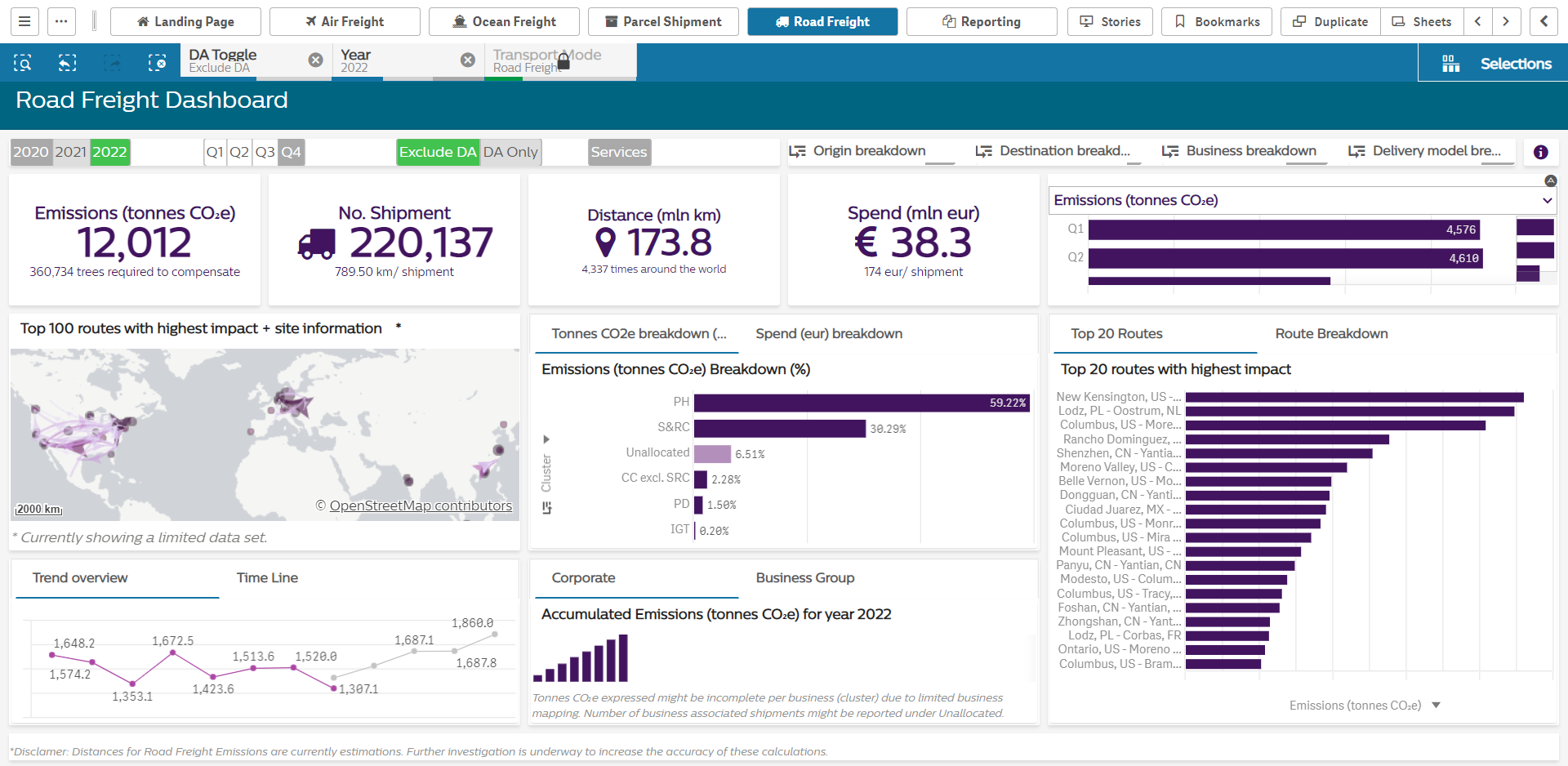The height and width of the screenshot is (766, 1568).
Task: Open the Emissions (tonnes CO₂e) dropdown
Action: pyautogui.click(x=1548, y=200)
